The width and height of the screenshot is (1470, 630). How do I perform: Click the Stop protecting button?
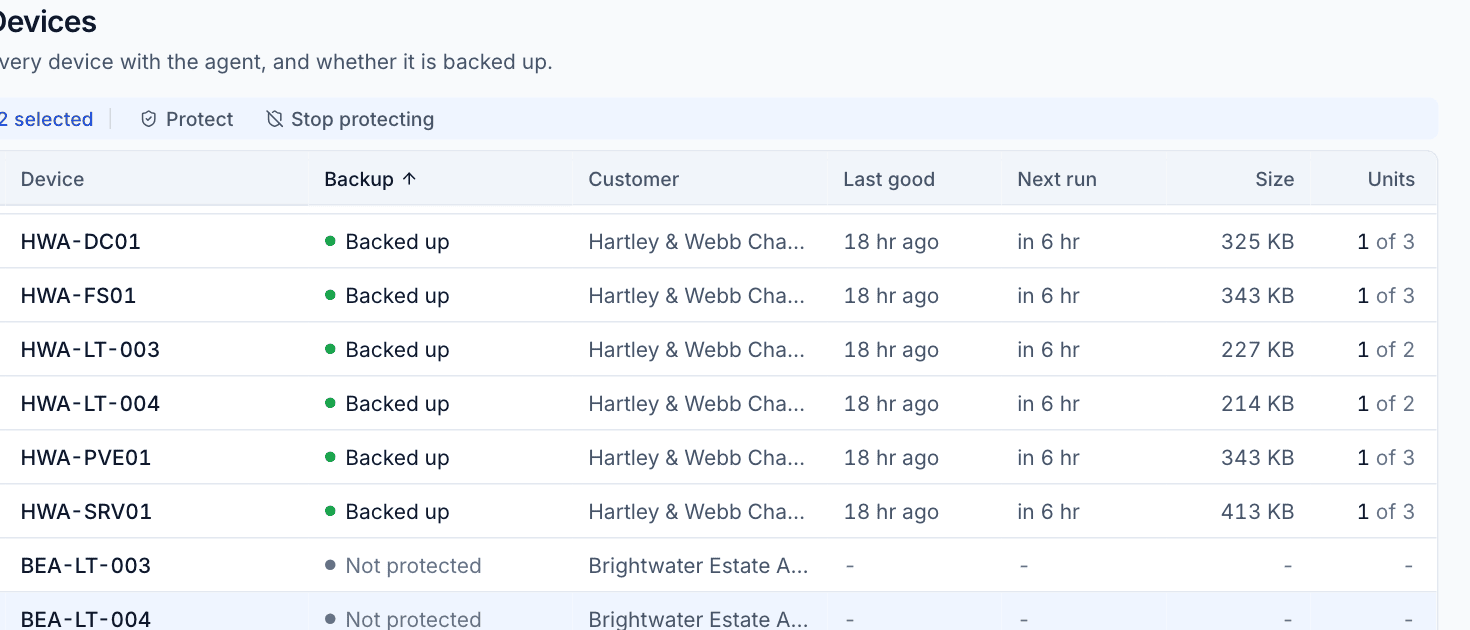pyautogui.click(x=350, y=119)
